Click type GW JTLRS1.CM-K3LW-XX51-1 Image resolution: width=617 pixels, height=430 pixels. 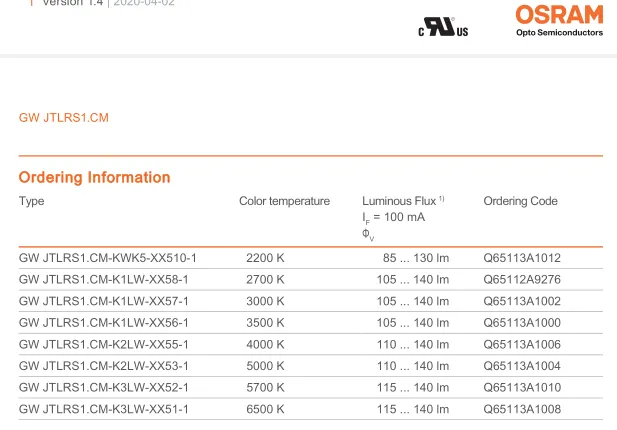103,410
